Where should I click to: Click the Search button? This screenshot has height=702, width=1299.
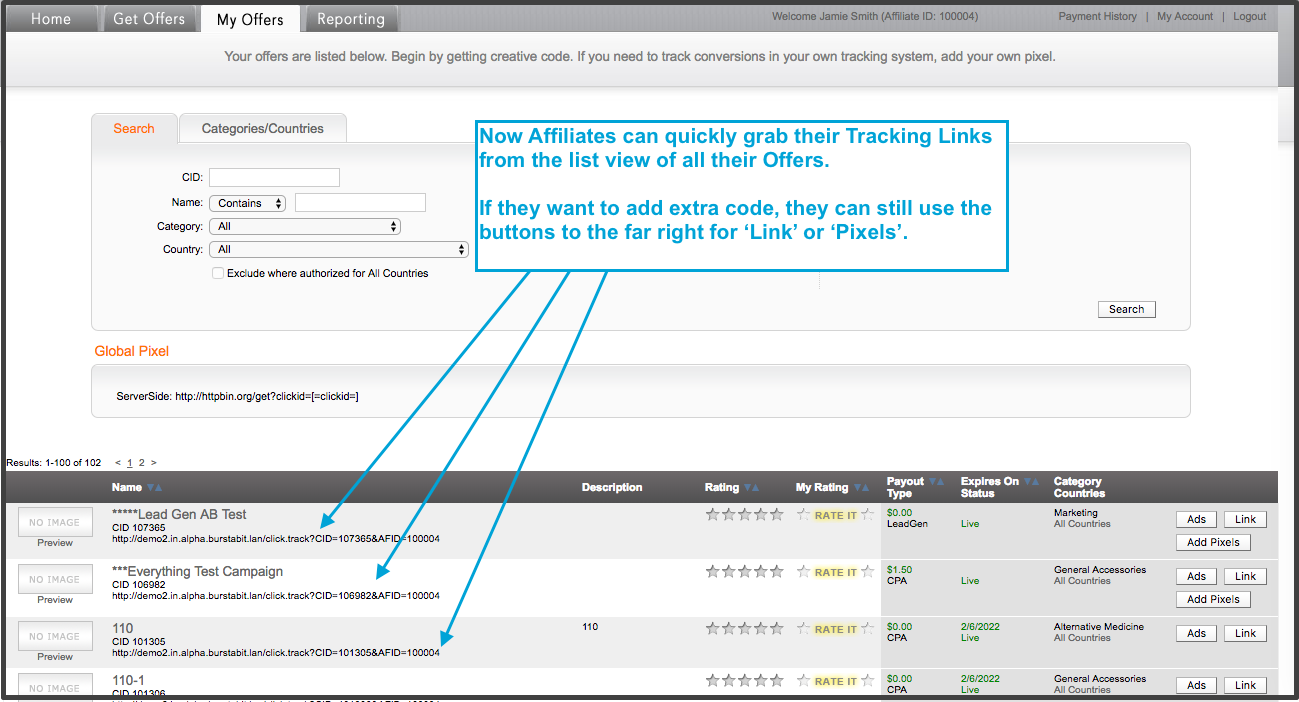point(1126,309)
